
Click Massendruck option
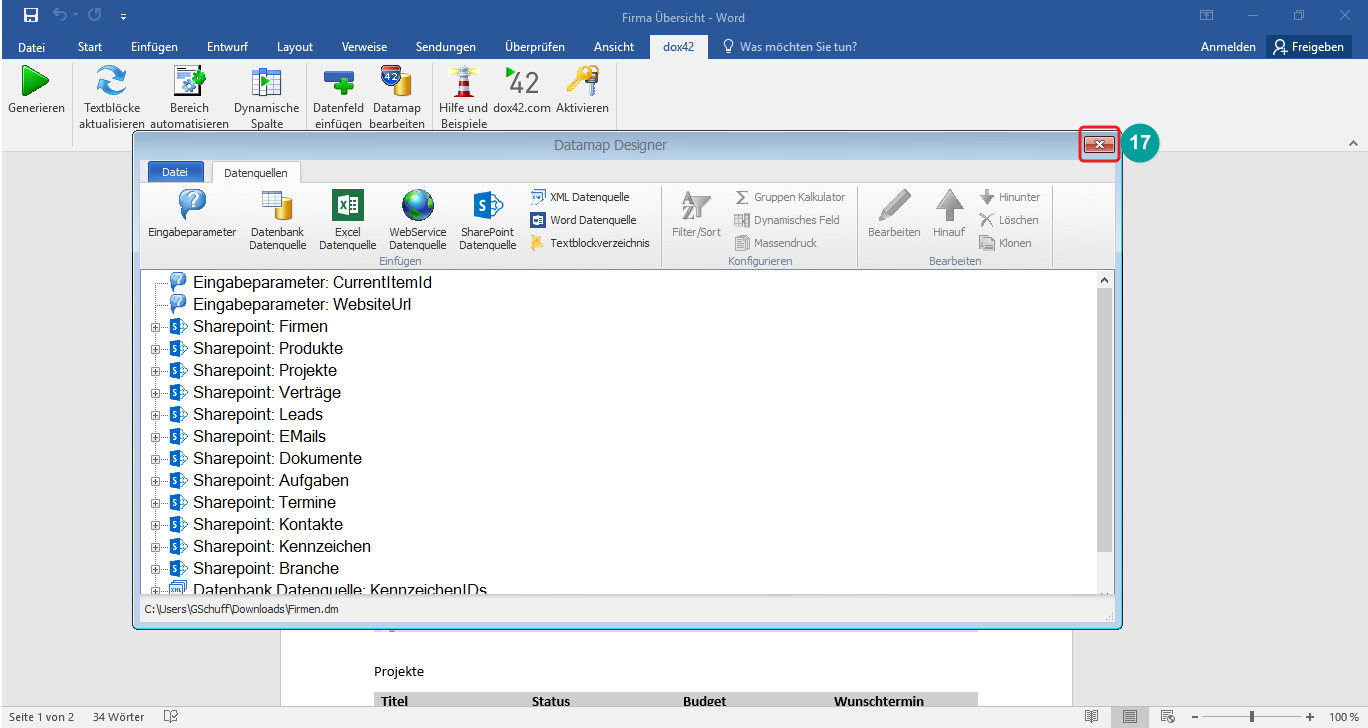(x=775, y=243)
